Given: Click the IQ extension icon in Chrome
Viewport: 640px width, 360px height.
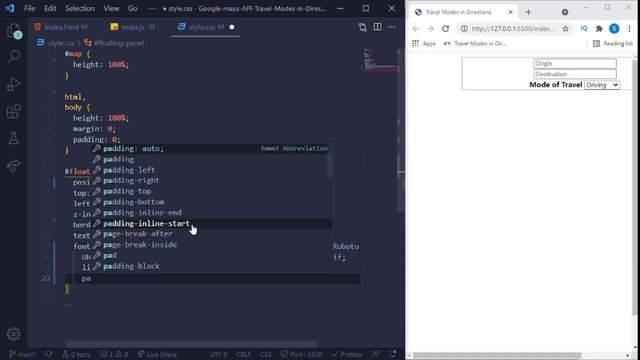Looking at the screenshot, I should (x=584, y=29).
